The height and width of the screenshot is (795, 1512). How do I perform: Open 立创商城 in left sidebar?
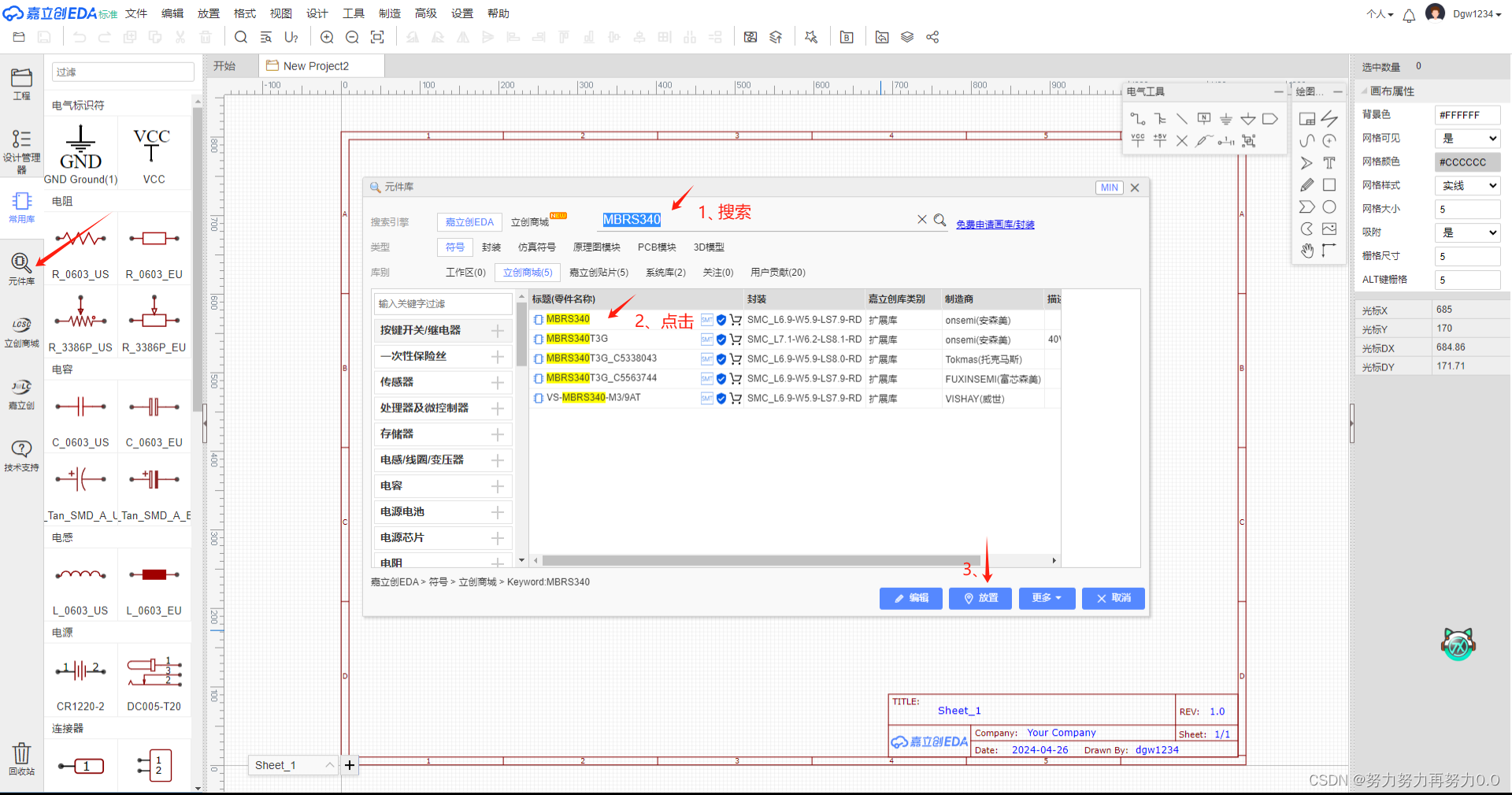[21, 332]
